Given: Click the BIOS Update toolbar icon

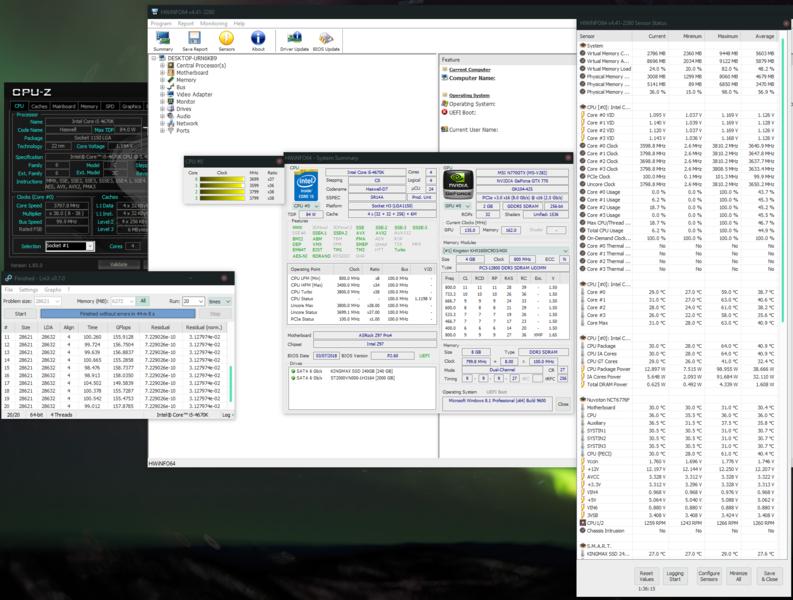Looking at the screenshot, I should tap(326, 41).
